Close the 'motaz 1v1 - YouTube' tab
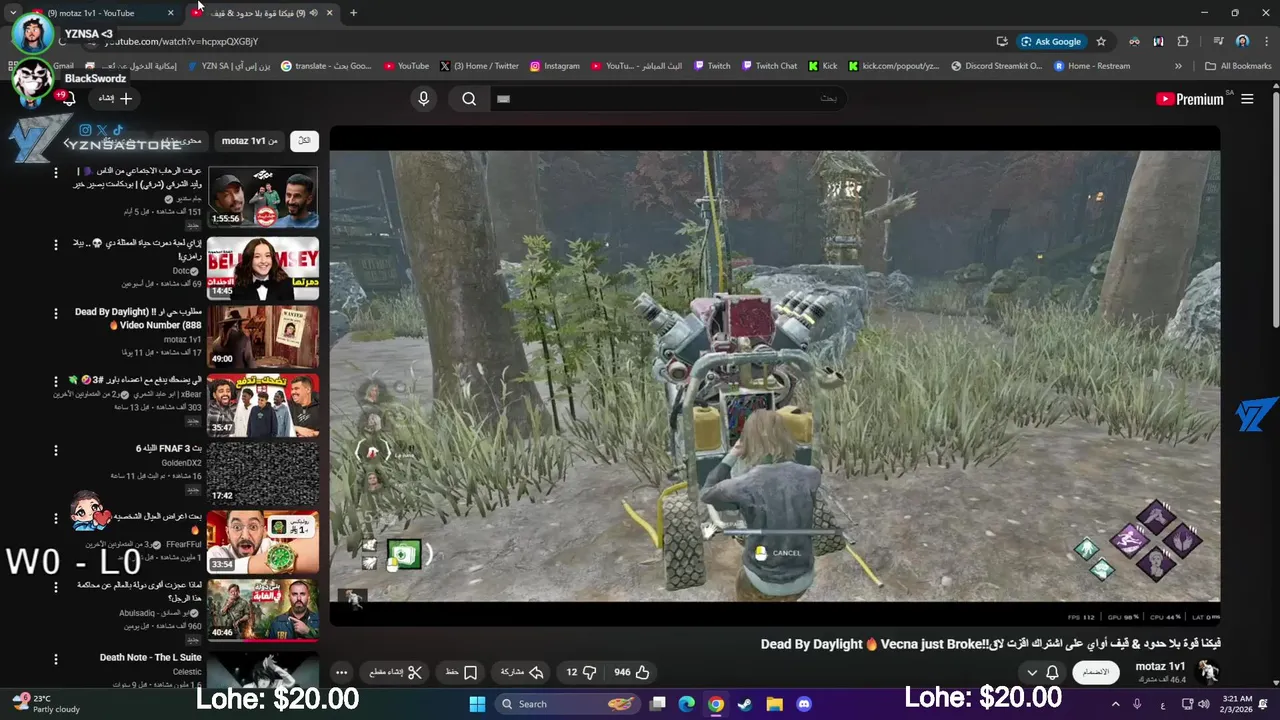The image size is (1280, 720). pyautogui.click(x=170, y=13)
